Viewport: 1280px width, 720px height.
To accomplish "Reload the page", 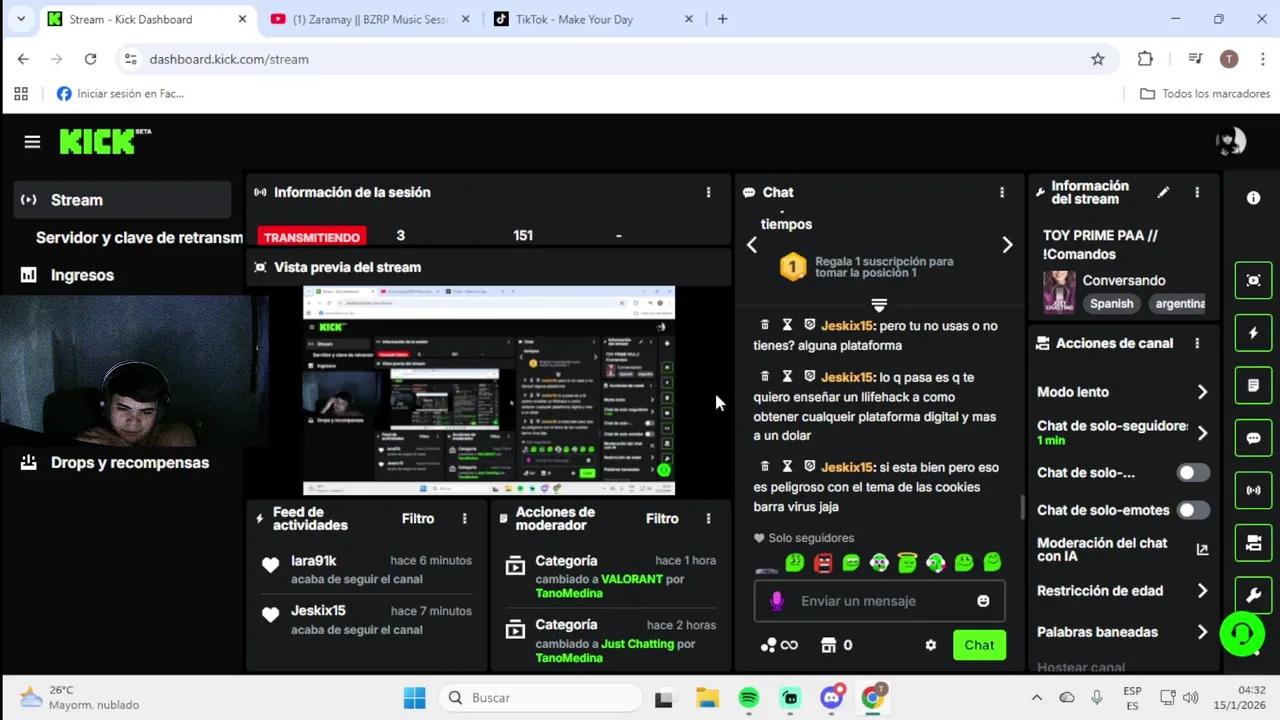I will (90, 59).
